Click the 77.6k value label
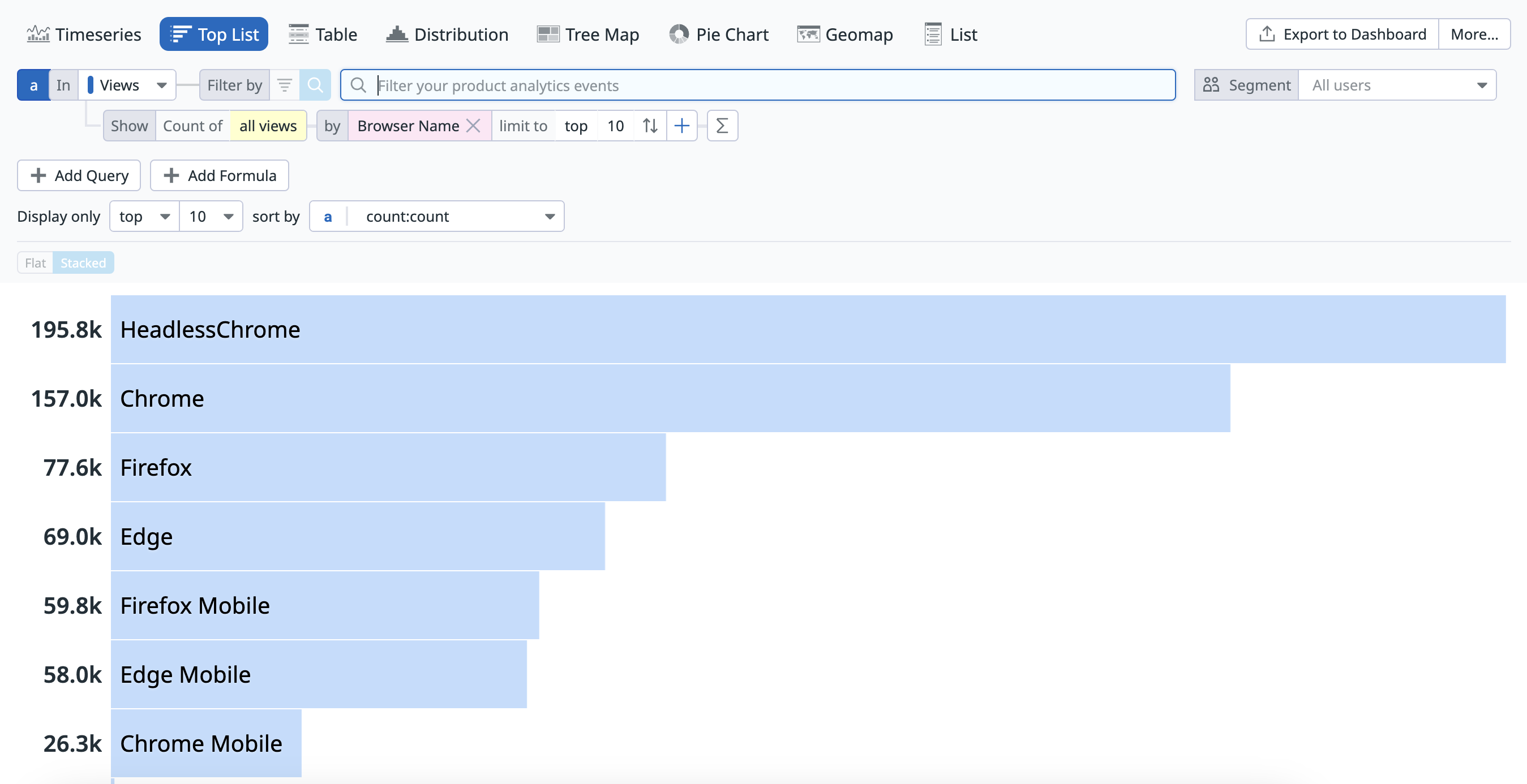 (x=72, y=468)
